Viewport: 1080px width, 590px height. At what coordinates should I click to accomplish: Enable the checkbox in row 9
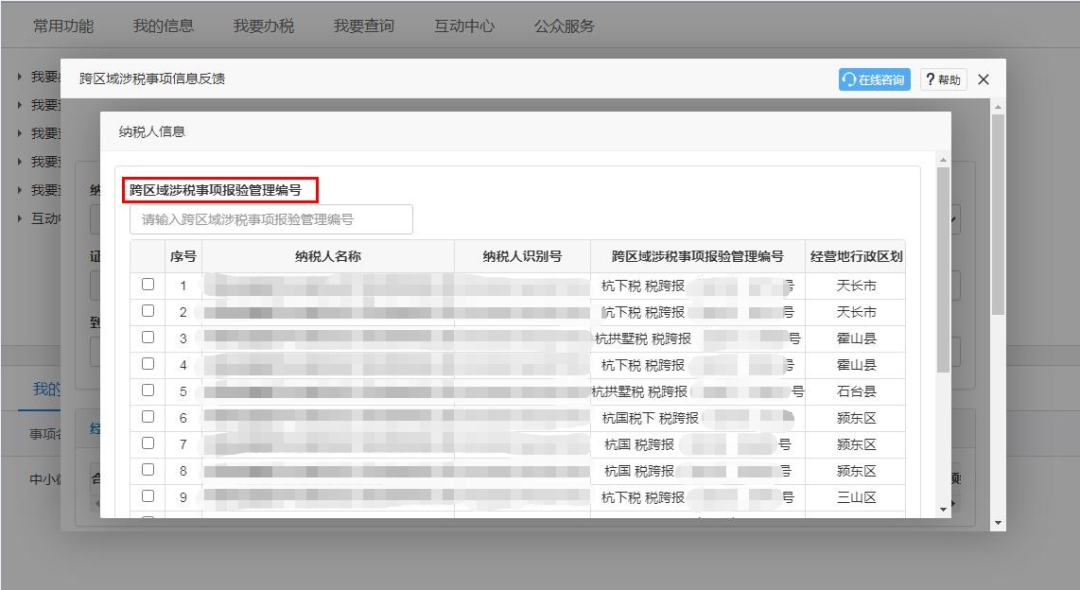tap(148, 496)
